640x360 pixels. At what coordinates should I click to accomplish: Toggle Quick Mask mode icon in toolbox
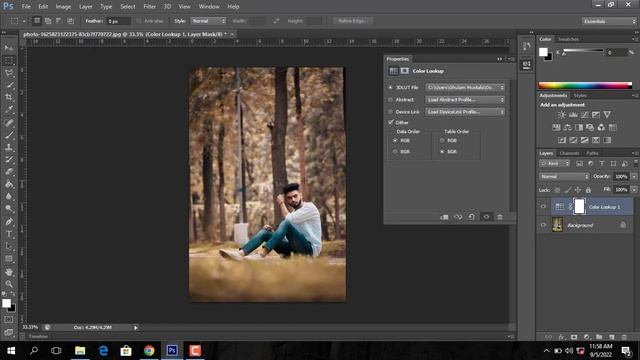[9, 319]
